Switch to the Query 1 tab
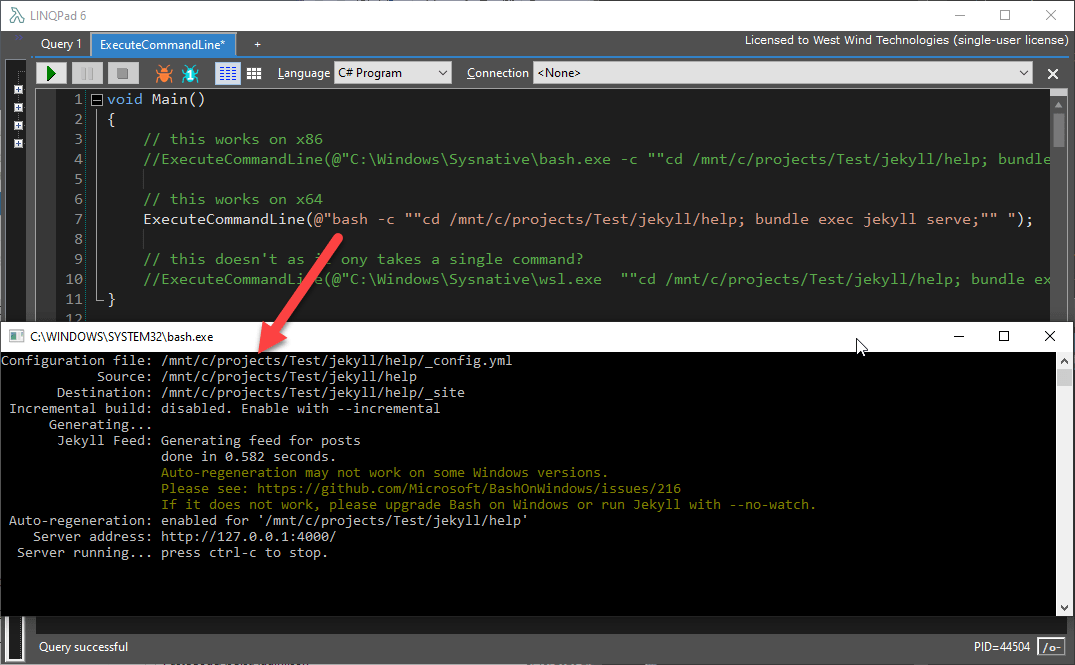Viewport: 1075px width, 665px height. tap(61, 44)
